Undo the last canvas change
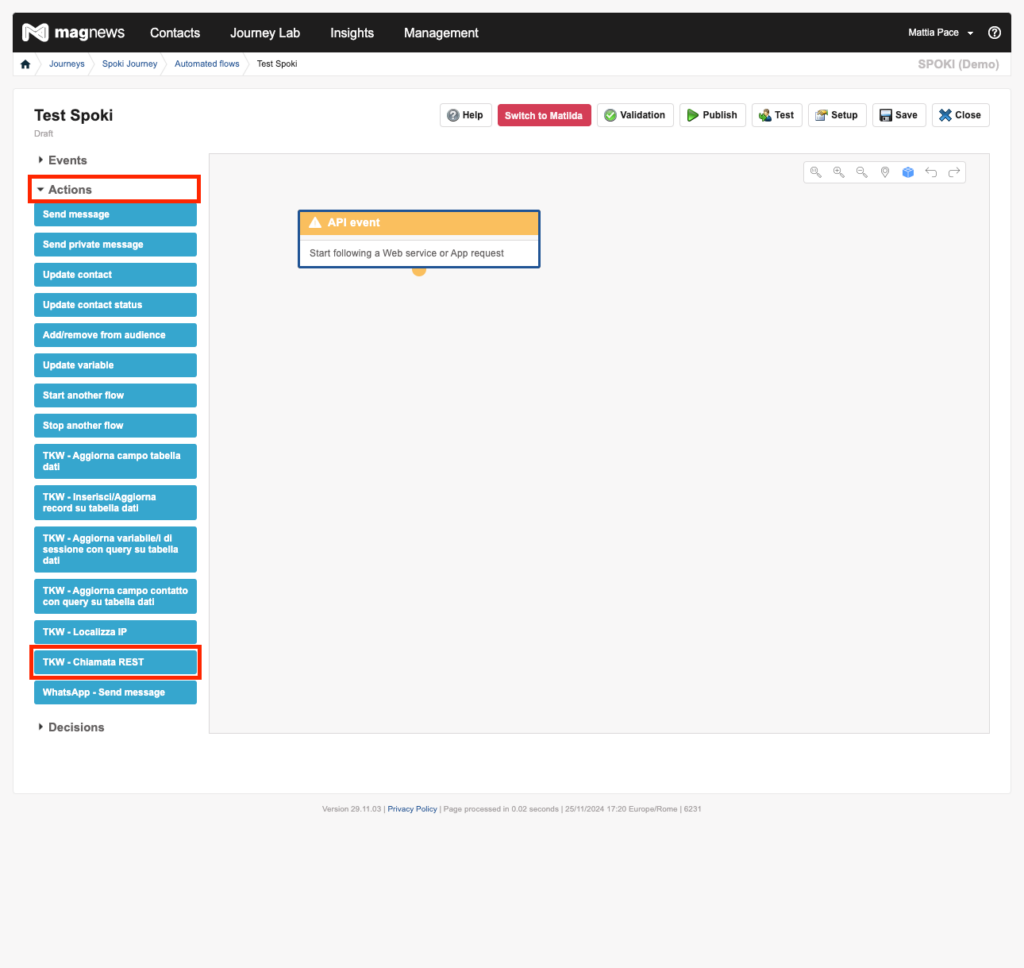 pyautogui.click(x=931, y=172)
